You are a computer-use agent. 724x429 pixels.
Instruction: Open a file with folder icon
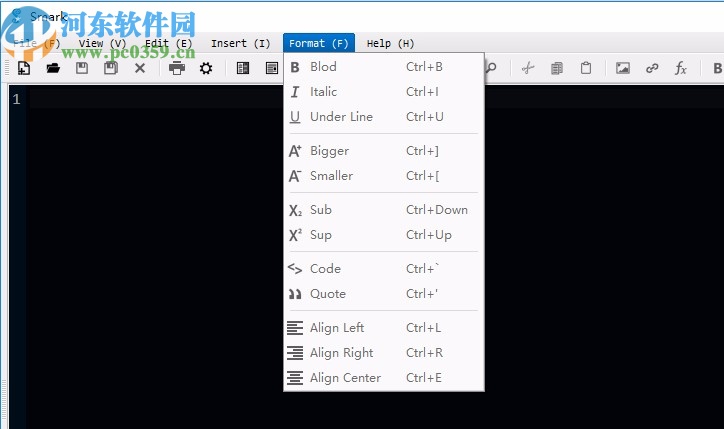[53, 68]
